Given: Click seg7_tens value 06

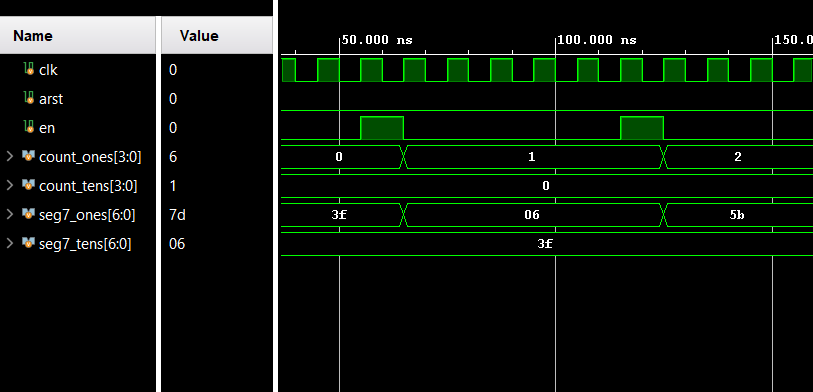Looking at the screenshot, I should click(x=177, y=244).
